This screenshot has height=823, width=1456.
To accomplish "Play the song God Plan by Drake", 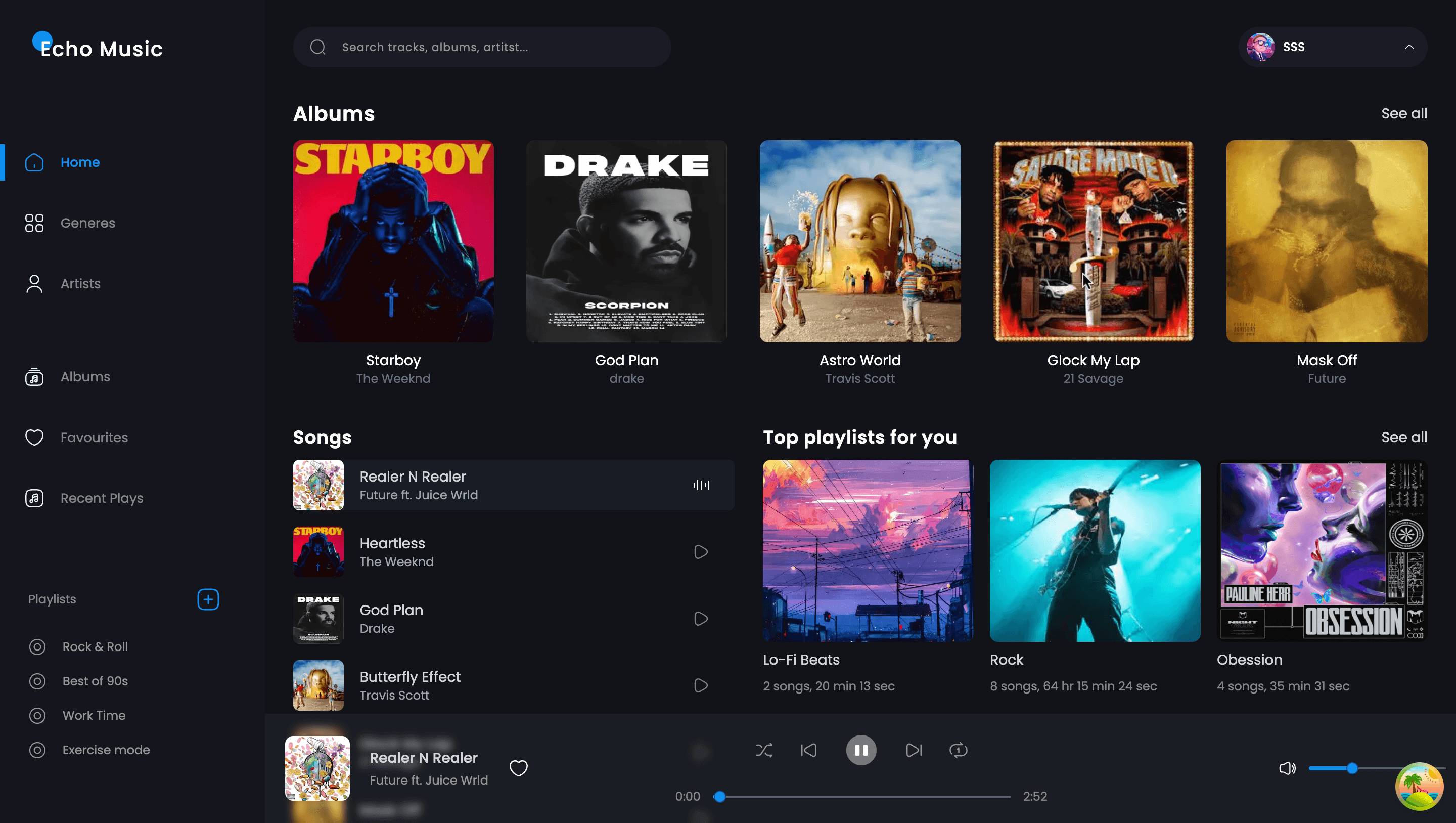I will coord(701,618).
